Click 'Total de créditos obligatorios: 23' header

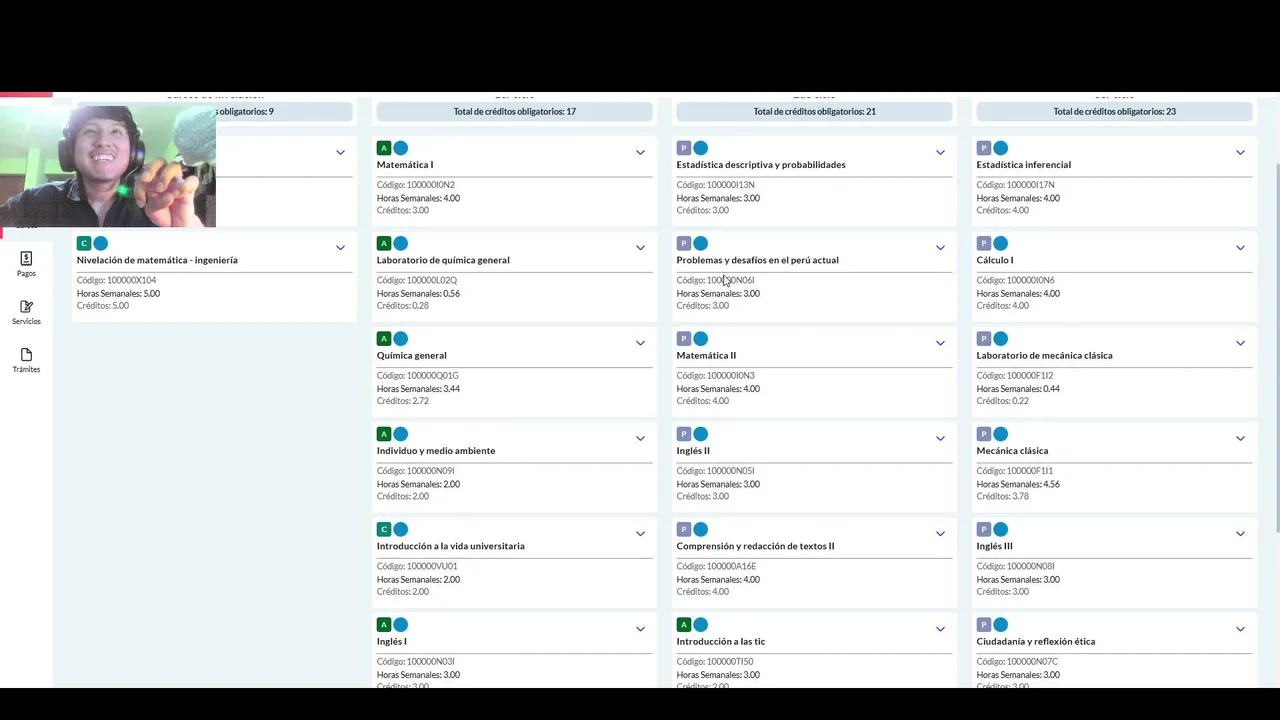tap(1114, 112)
